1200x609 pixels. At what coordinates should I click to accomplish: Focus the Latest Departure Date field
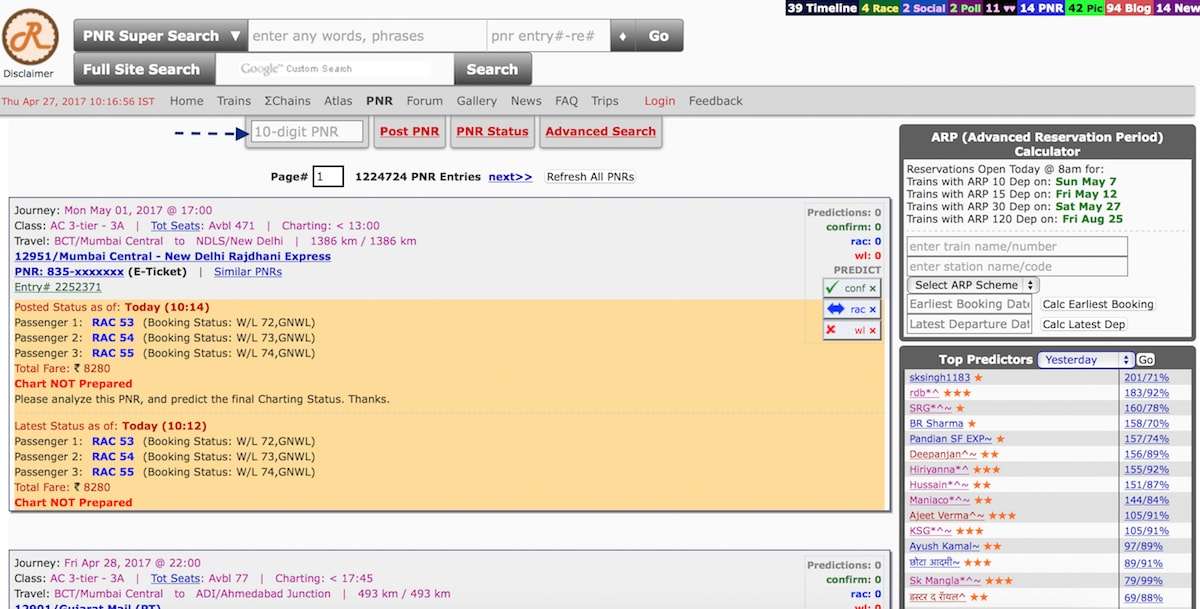[x=970, y=324]
